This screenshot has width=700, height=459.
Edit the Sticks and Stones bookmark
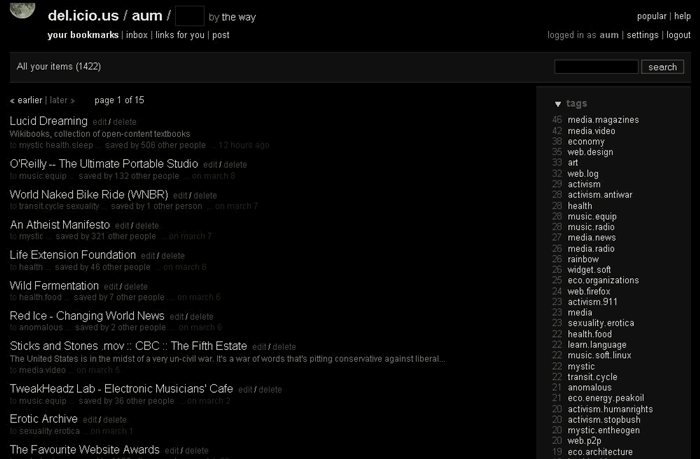click(259, 347)
